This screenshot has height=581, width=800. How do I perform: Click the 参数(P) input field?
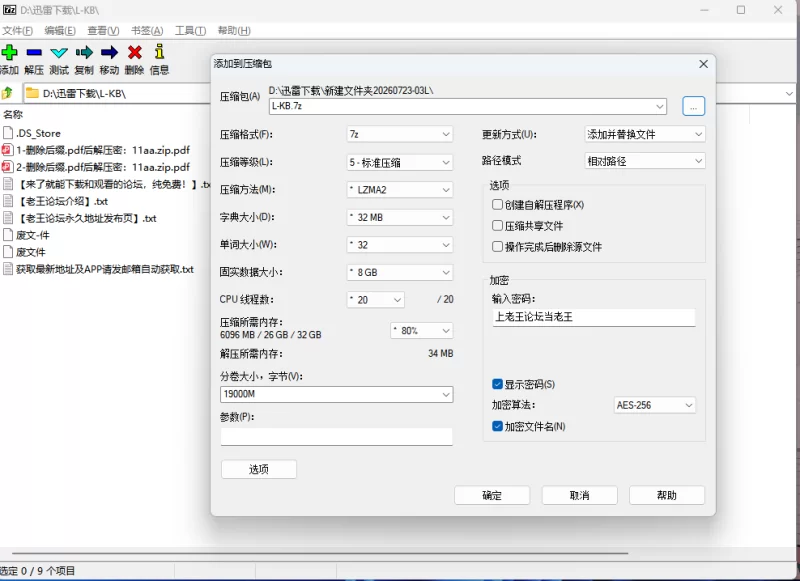(x=337, y=437)
